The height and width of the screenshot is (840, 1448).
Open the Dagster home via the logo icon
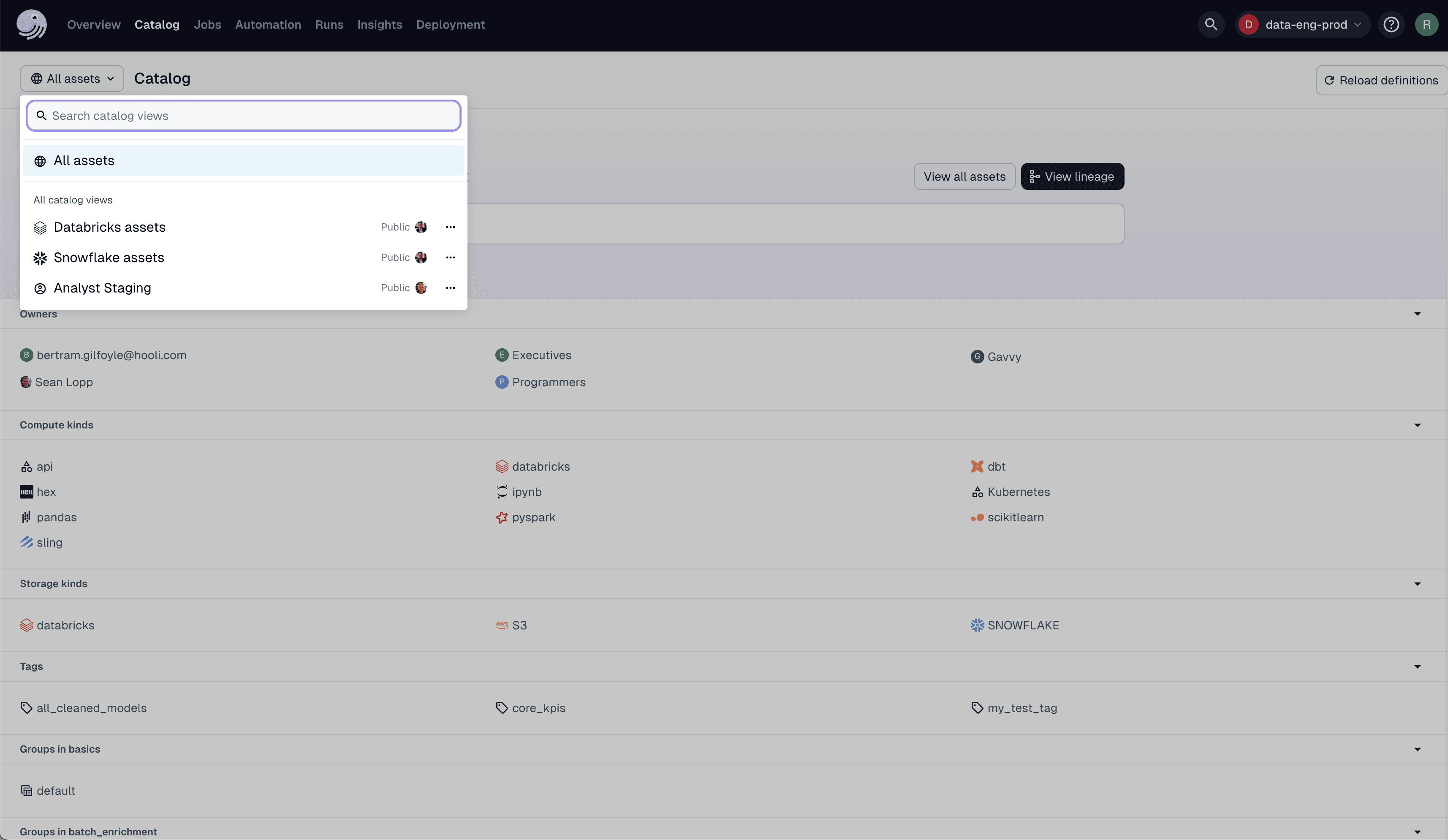(32, 24)
